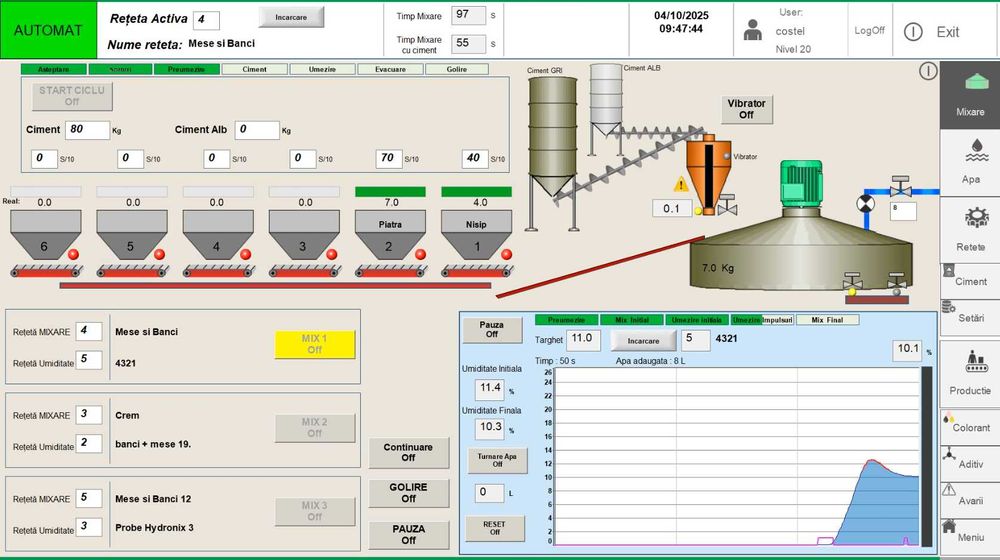Open the Productie page

(x=969, y=374)
